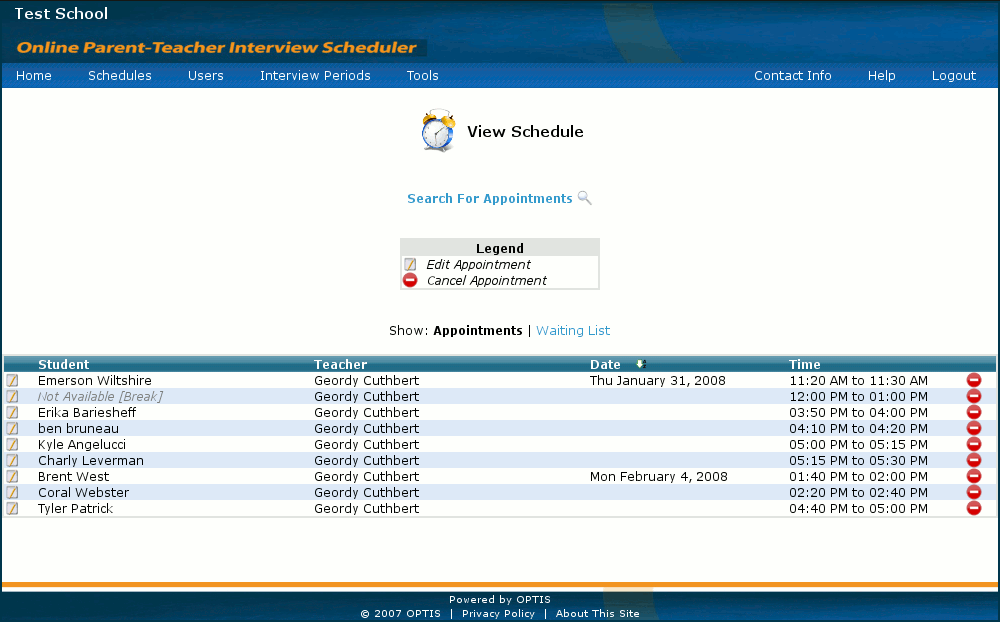Viewport: 1000px width, 622px height.
Task: Open Privacy Policy in the footer
Action: (498, 614)
